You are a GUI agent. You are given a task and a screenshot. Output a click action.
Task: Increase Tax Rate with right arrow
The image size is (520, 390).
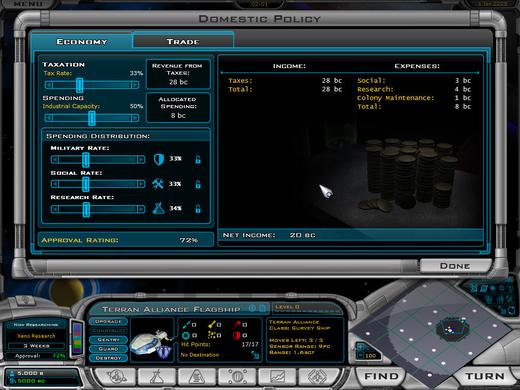[135, 85]
